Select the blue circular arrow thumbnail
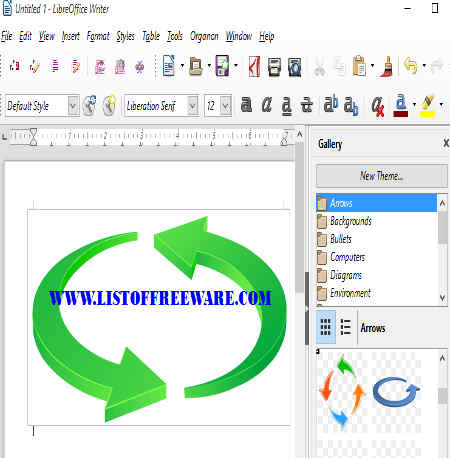Image resolution: width=450 pixels, height=458 pixels. [396, 392]
